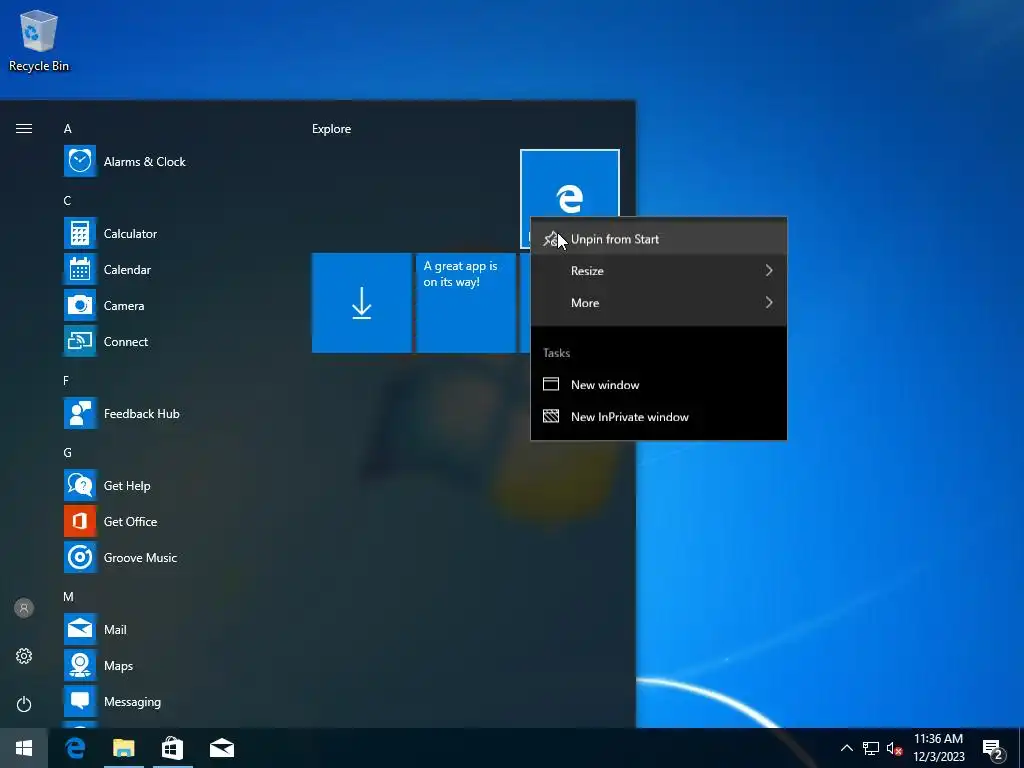
Task: Select New InPrivate window task
Action: 658,417
